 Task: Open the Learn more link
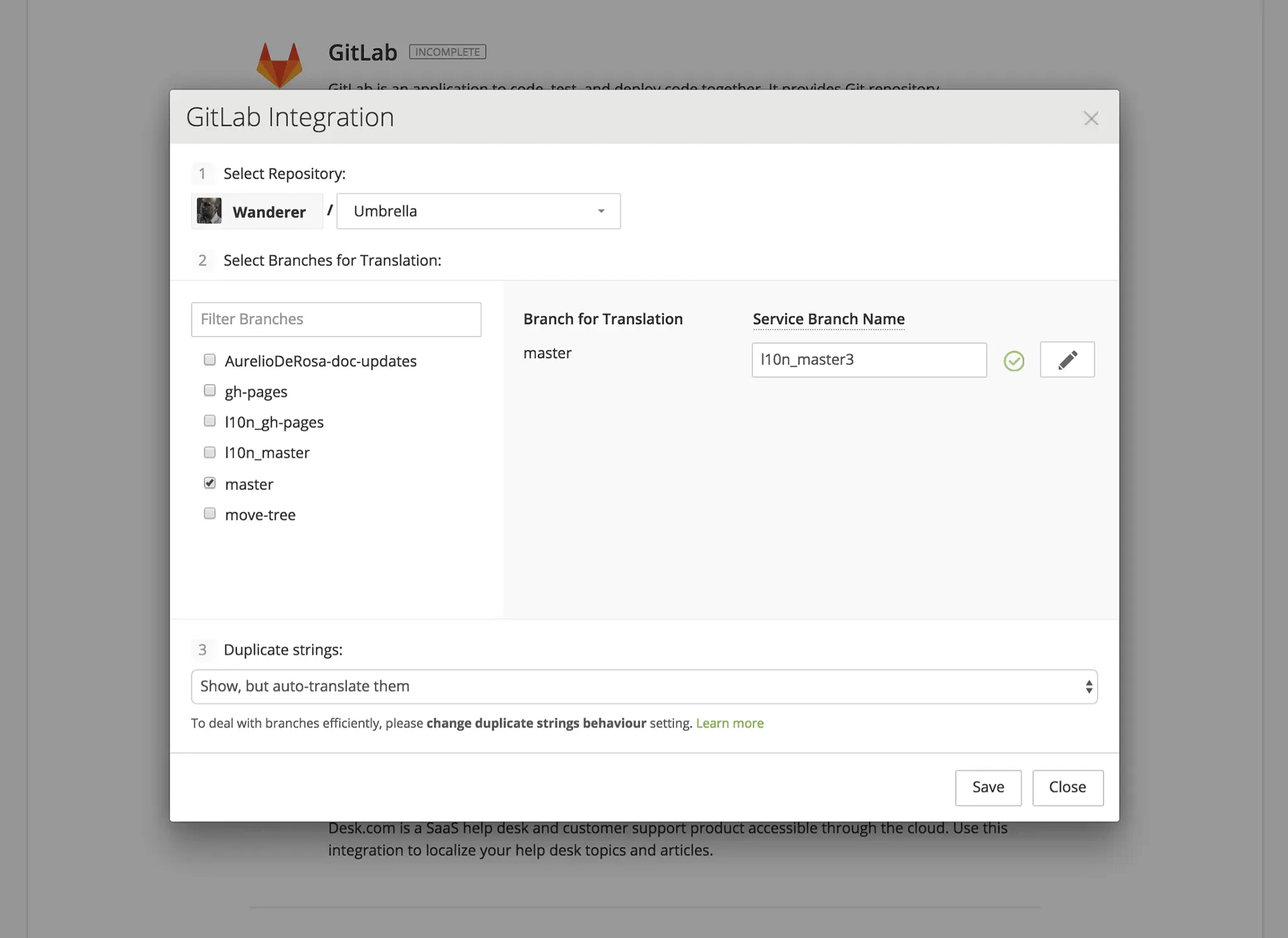tap(730, 723)
